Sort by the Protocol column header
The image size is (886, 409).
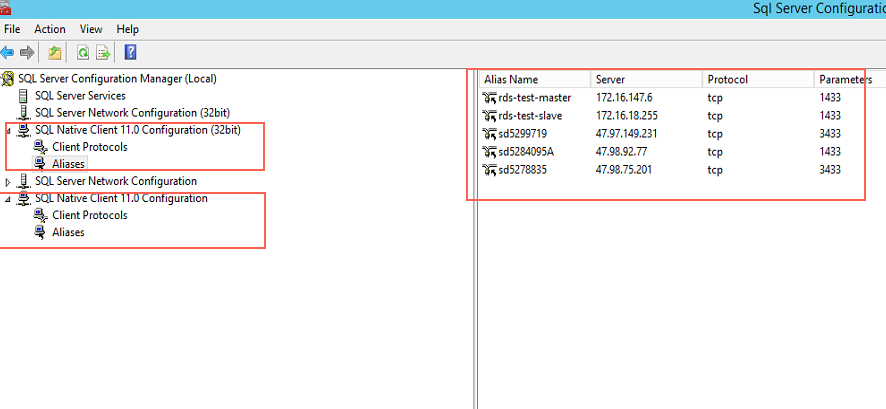coord(758,80)
